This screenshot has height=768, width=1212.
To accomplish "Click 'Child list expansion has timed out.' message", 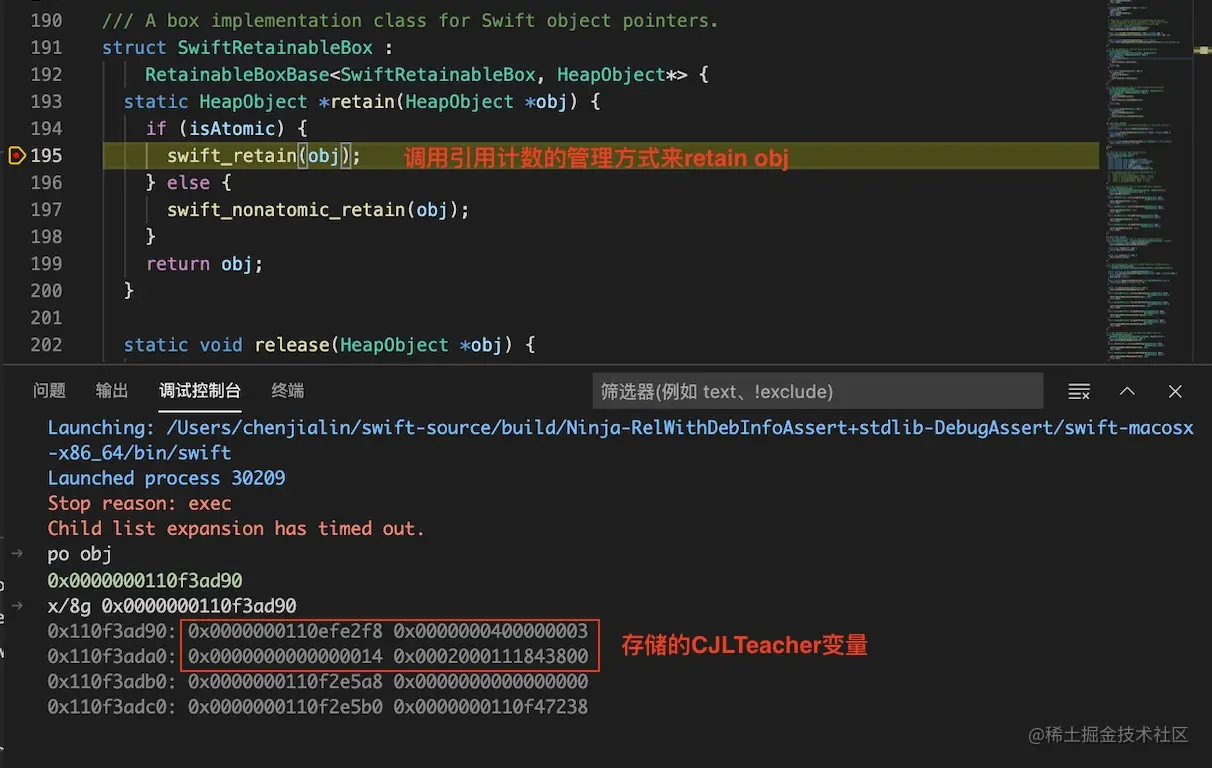I will pos(236,528).
